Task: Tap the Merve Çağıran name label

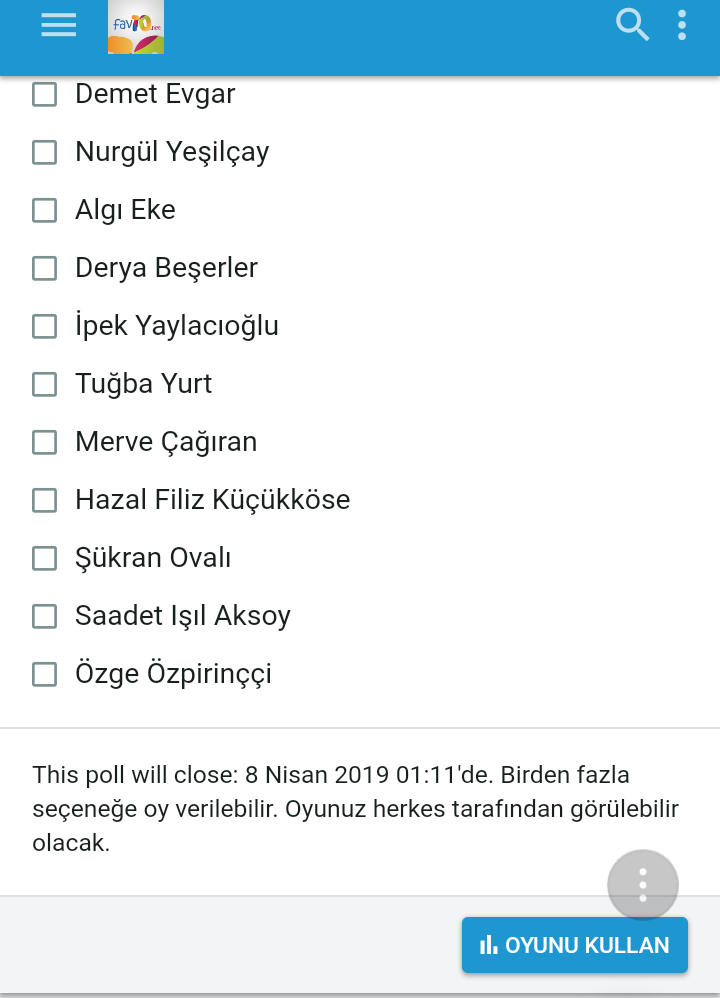Action: pos(166,442)
